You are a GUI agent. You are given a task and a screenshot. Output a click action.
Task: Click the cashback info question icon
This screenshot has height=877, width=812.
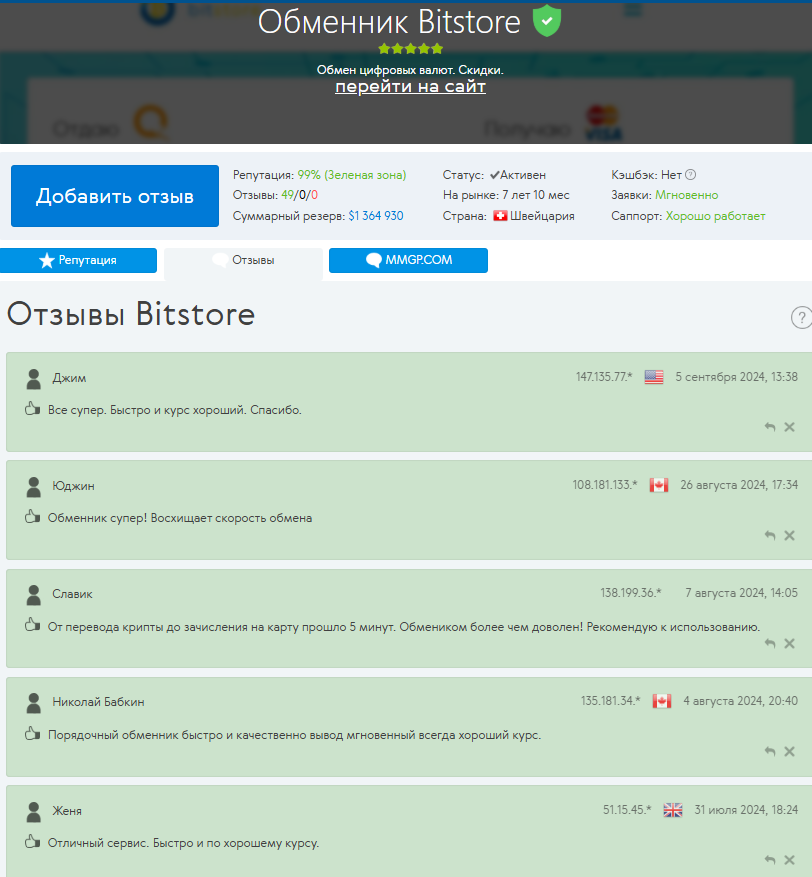(690, 174)
